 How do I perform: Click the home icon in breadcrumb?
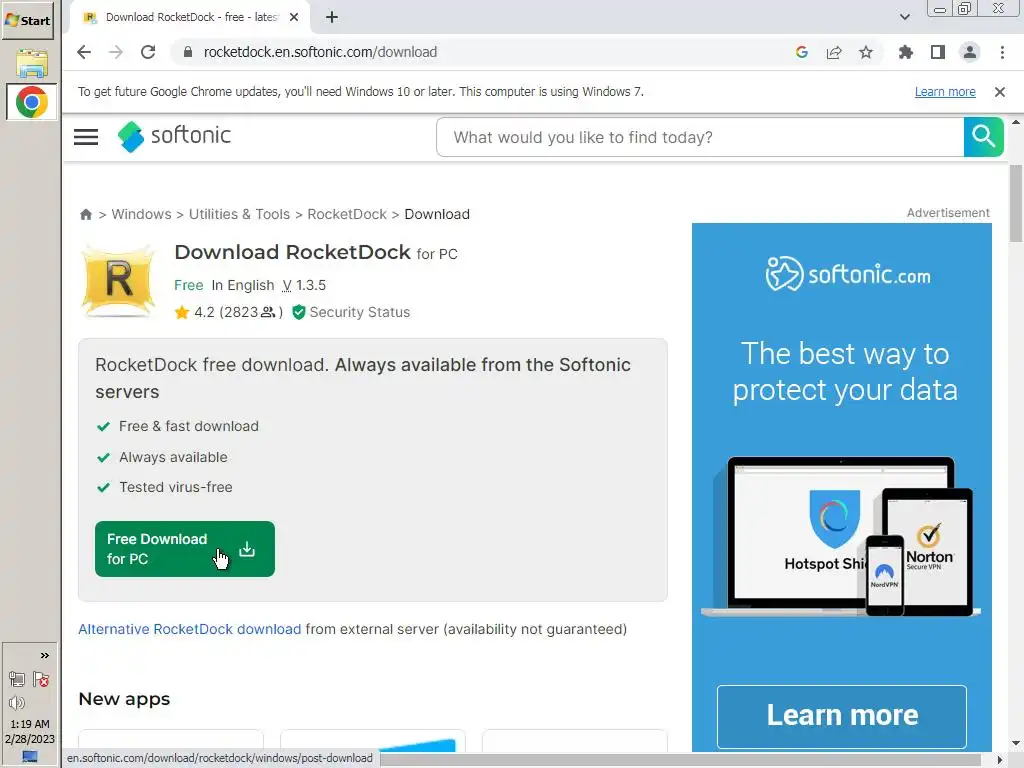click(x=86, y=214)
